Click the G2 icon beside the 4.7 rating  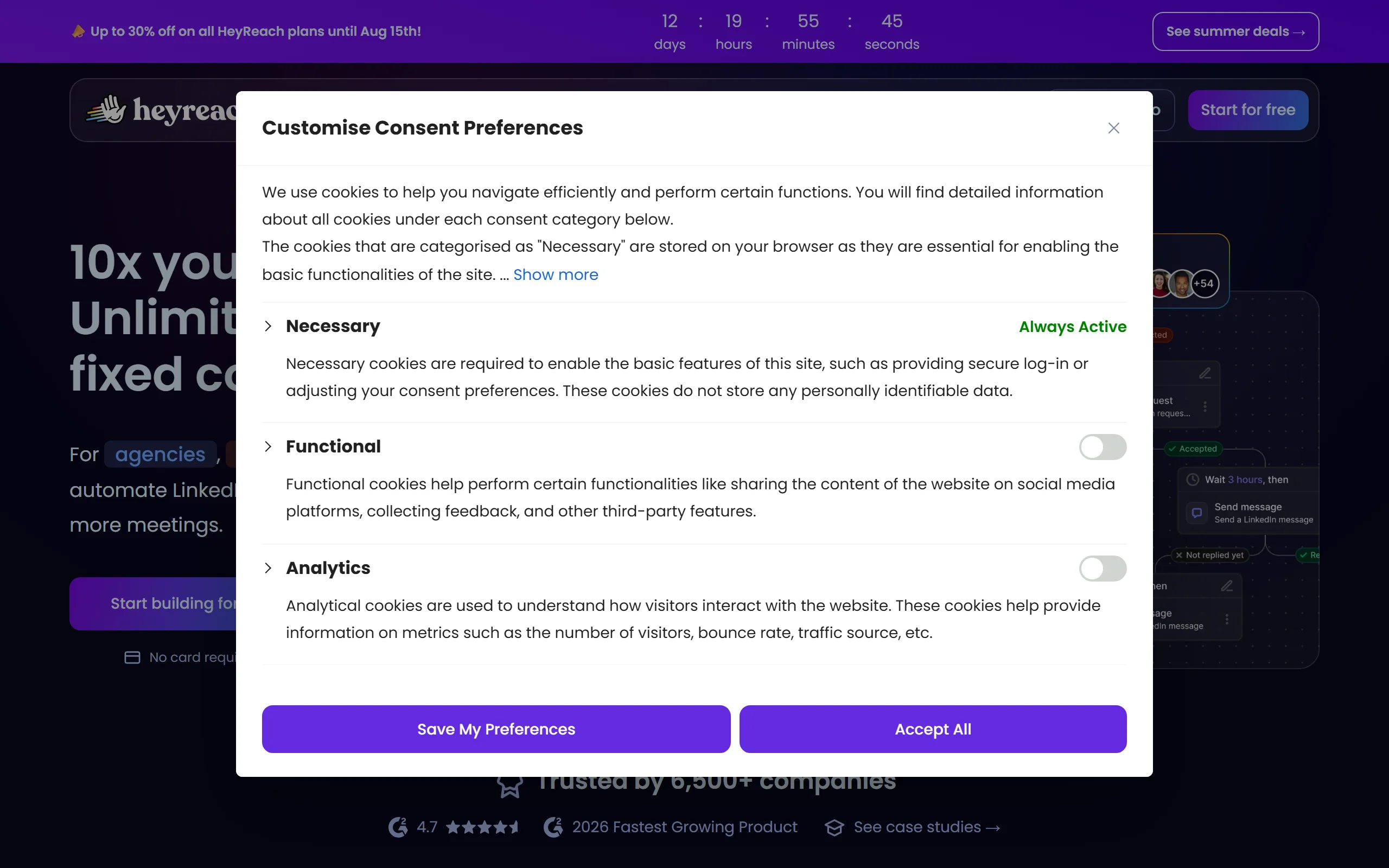click(x=398, y=827)
